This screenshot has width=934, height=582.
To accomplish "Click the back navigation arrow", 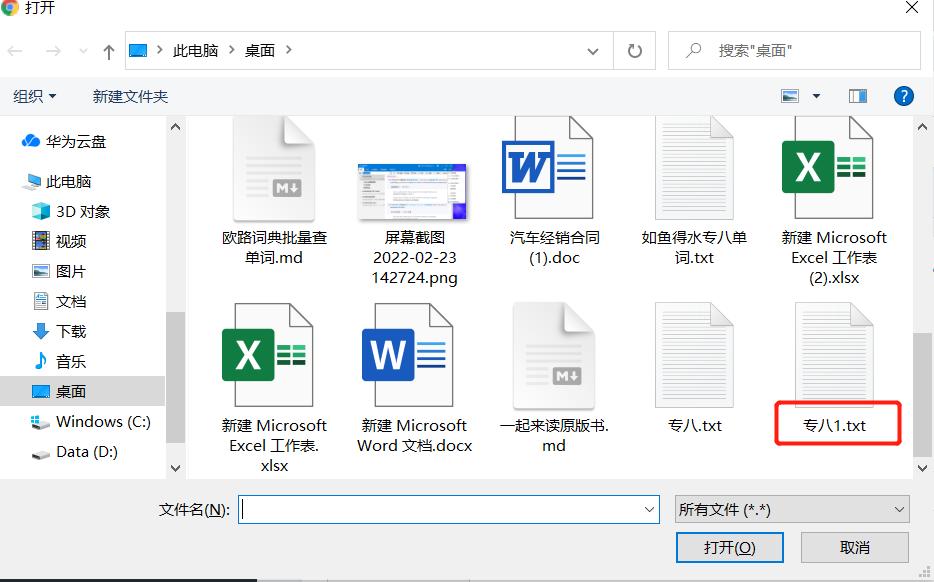I will 15,50.
